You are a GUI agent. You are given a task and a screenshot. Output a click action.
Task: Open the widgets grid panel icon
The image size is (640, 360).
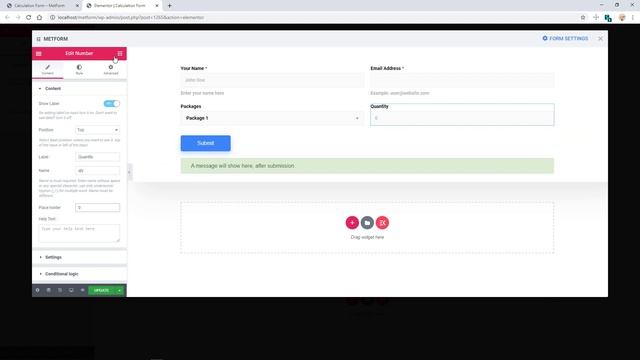pyautogui.click(x=120, y=53)
